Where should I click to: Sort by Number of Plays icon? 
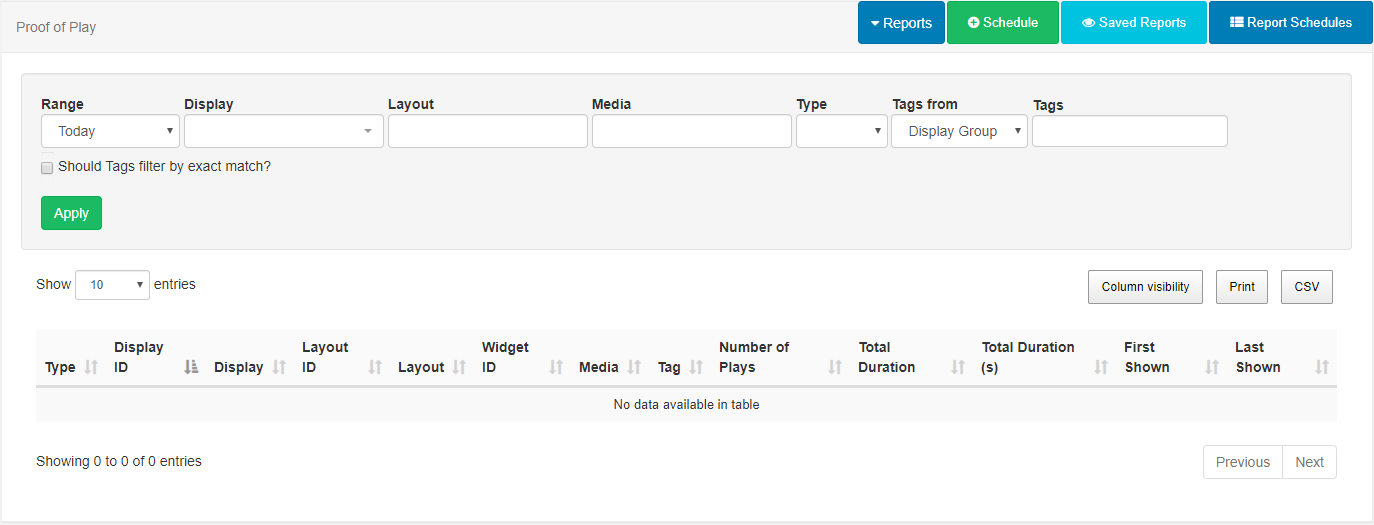pos(835,367)
